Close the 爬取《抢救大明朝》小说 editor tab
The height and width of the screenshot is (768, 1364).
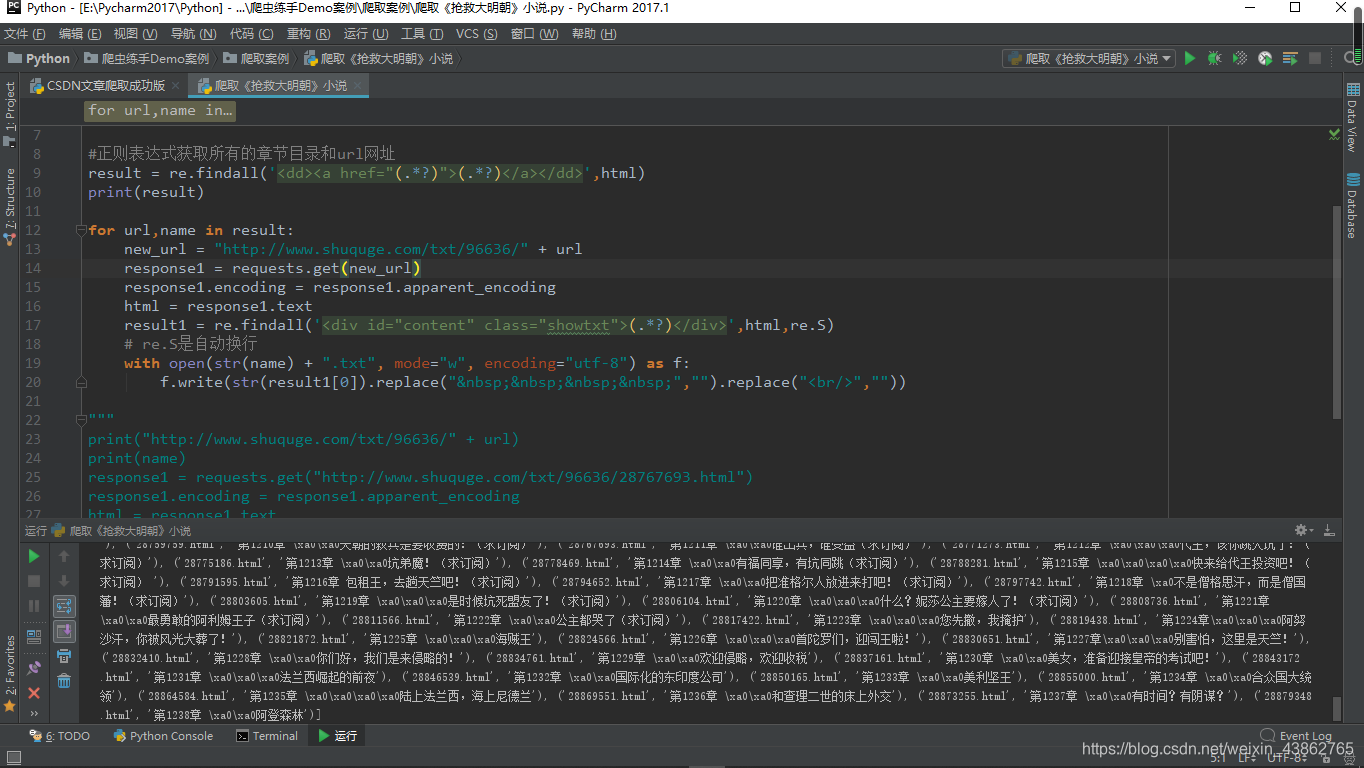click(358, 86)
